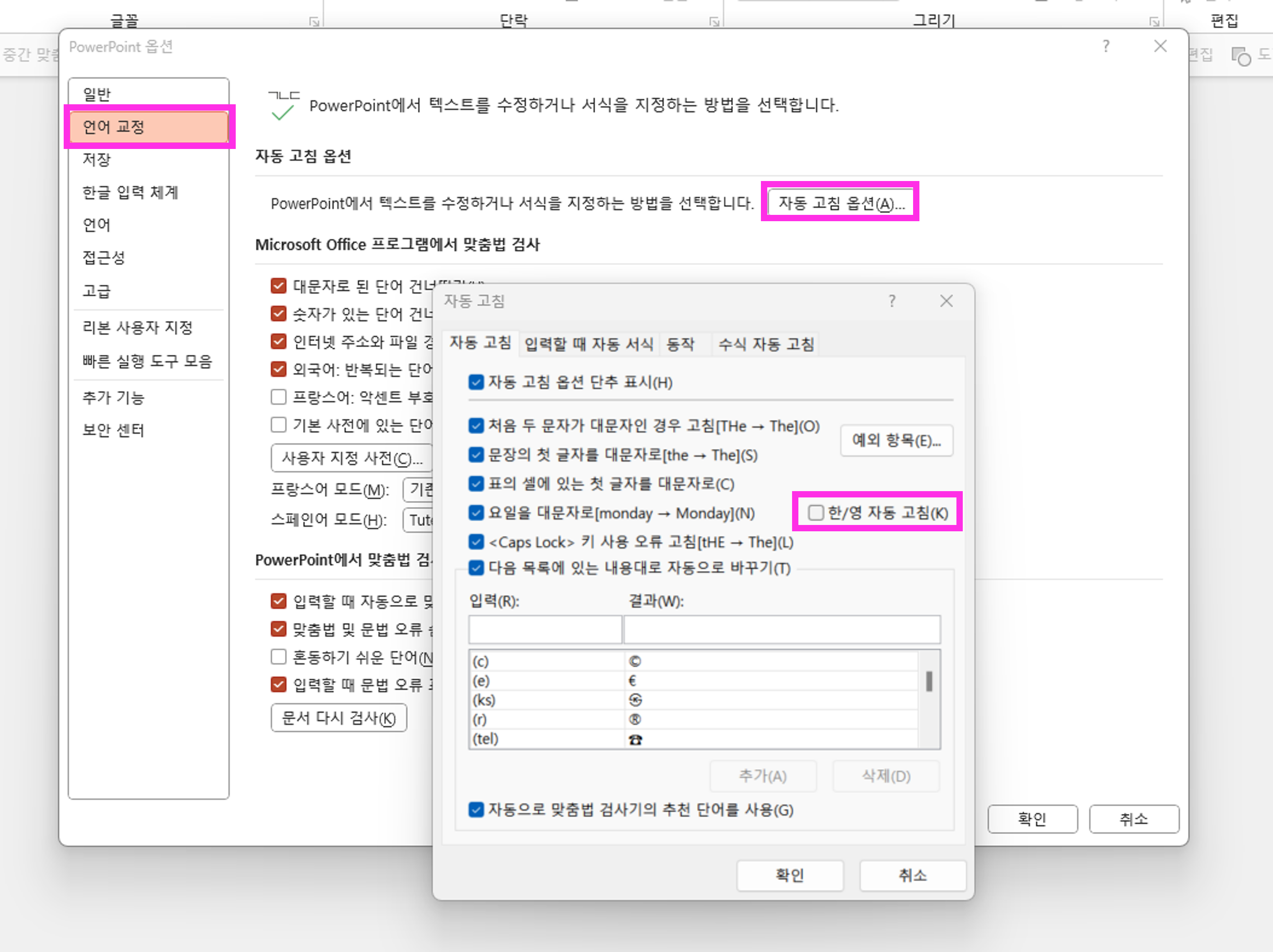The image size is (1273, 952).
Task: Click the autocorrect list scrollbar thumb
Action: [928, 682]
